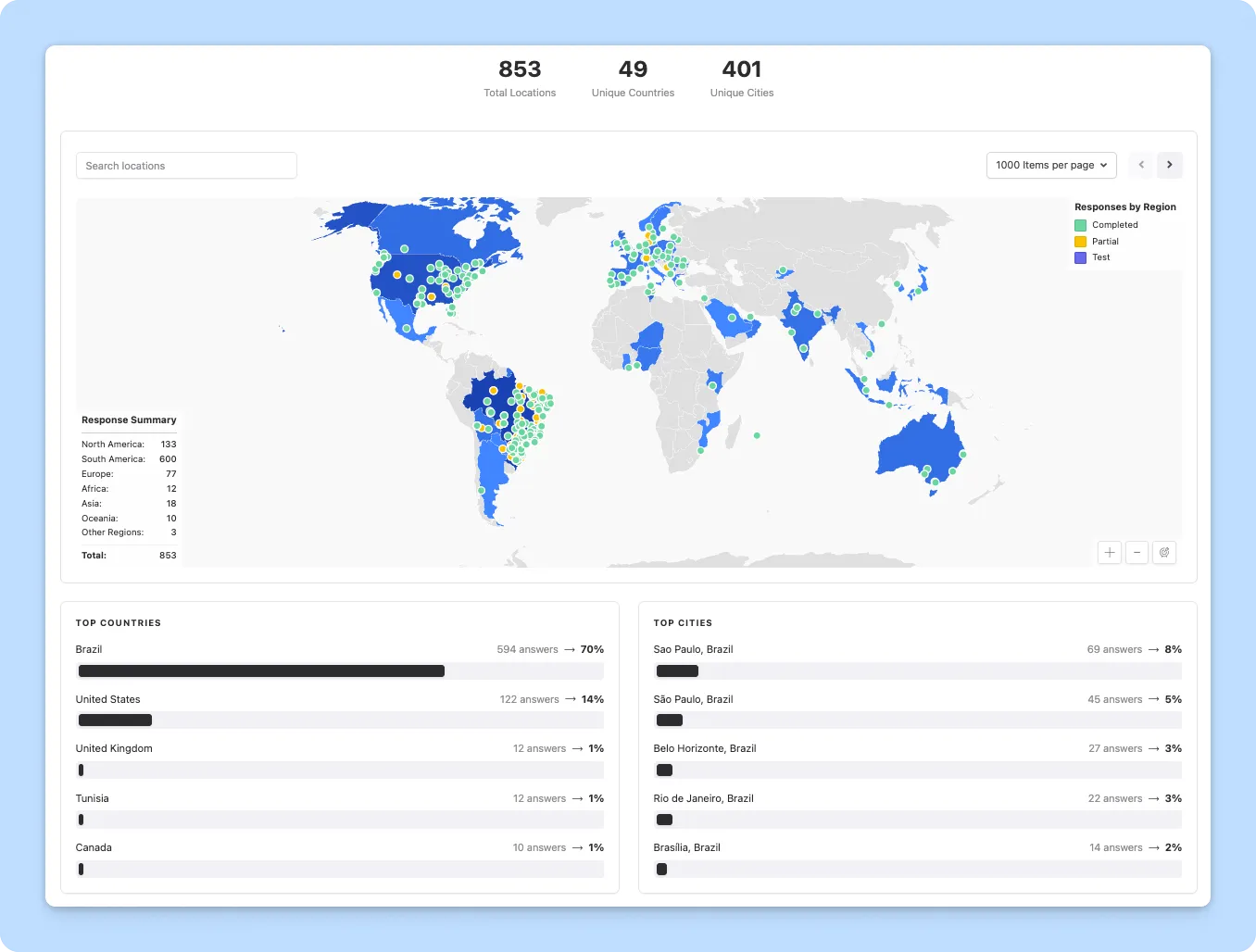The width and height of the screenshot is (1256, 952).
Task: Click the Brazil entry in Top Countries
Action: pos(89,649)
